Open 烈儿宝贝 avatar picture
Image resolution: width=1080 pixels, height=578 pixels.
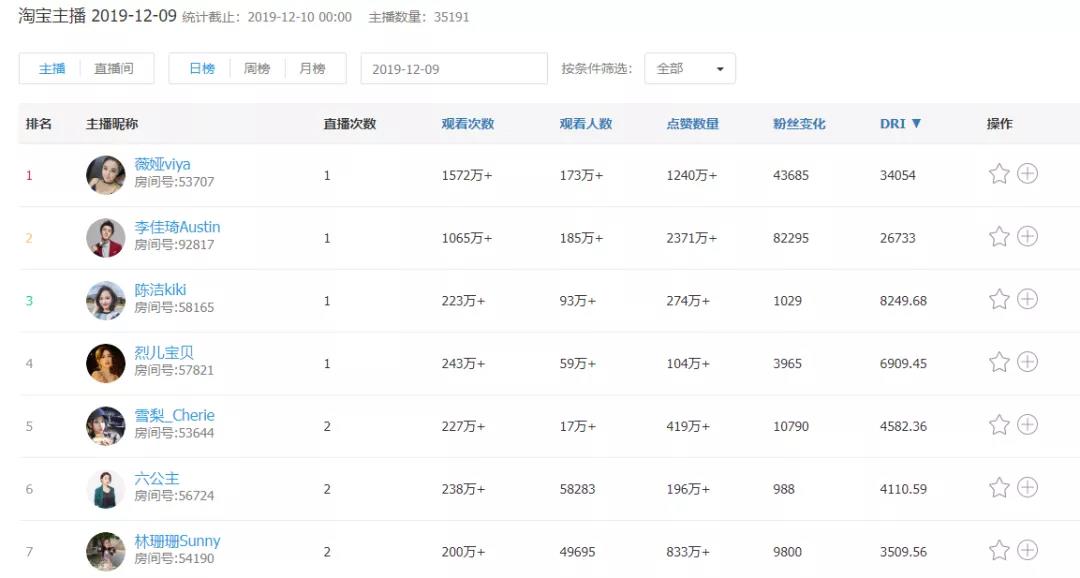click(x=105, y=363)
